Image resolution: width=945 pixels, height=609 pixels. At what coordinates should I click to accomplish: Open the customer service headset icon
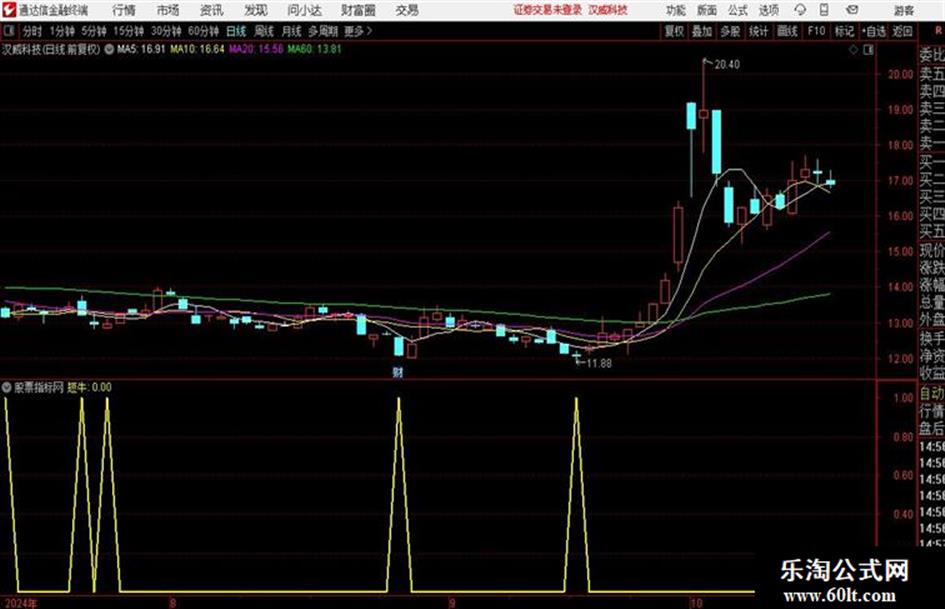click(x=800, y=10)
